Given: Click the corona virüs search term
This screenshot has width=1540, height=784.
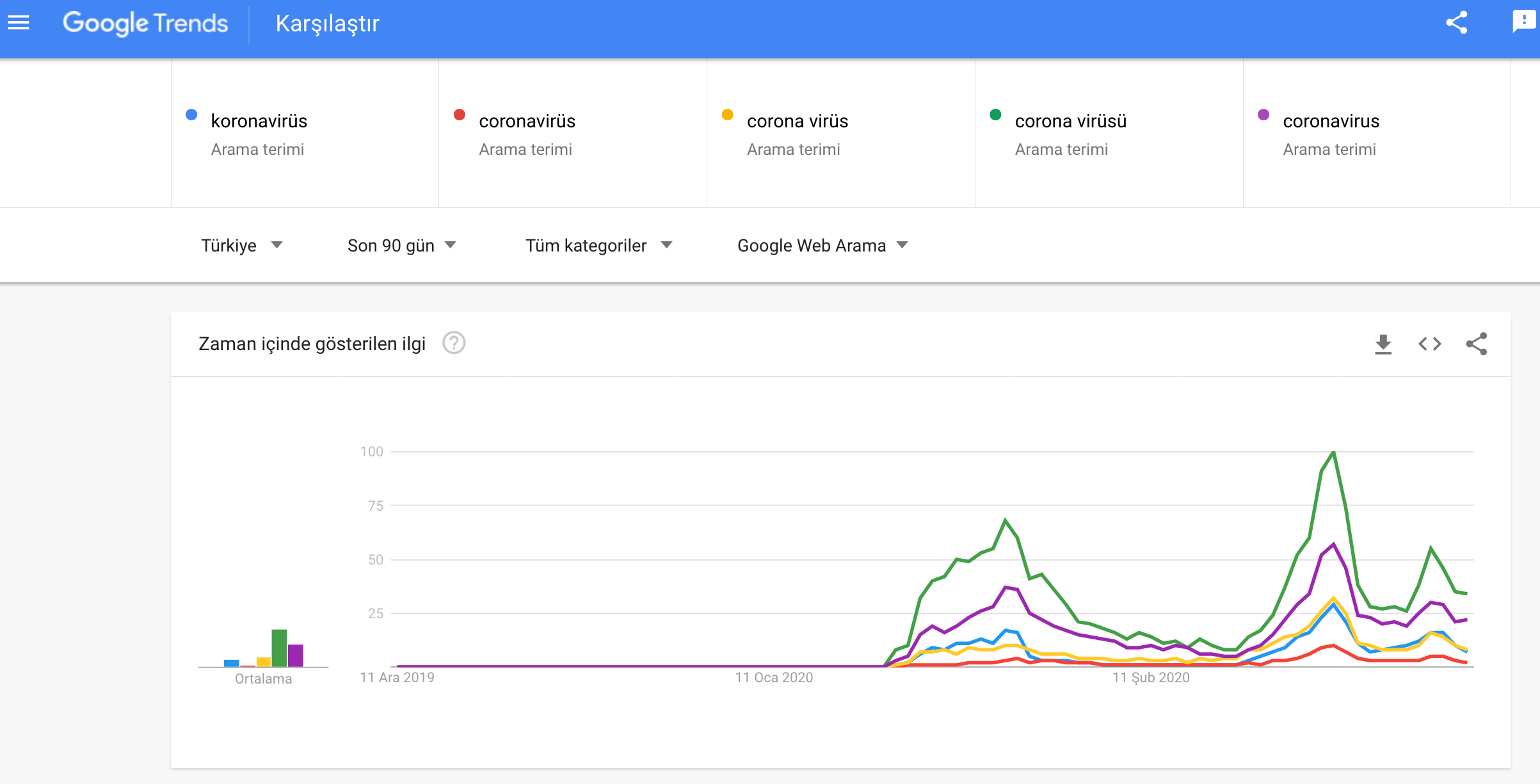Looking at the screenshot, I should [x=797, y=122].
